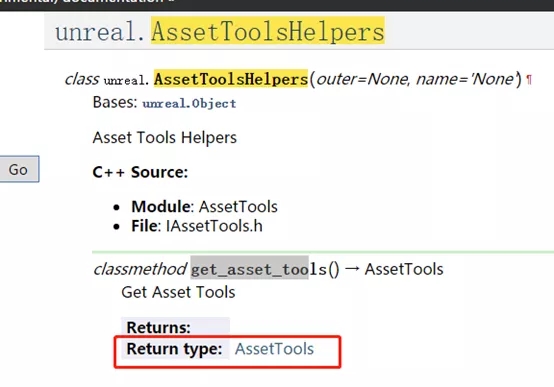Click the Go search button
This screenshot has width=554, height=387.
point(19,169)
